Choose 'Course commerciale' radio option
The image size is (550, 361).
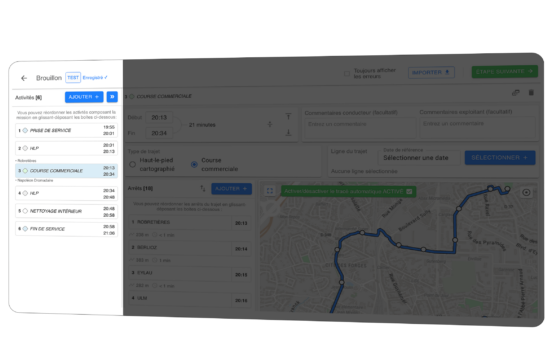(194, 164)
